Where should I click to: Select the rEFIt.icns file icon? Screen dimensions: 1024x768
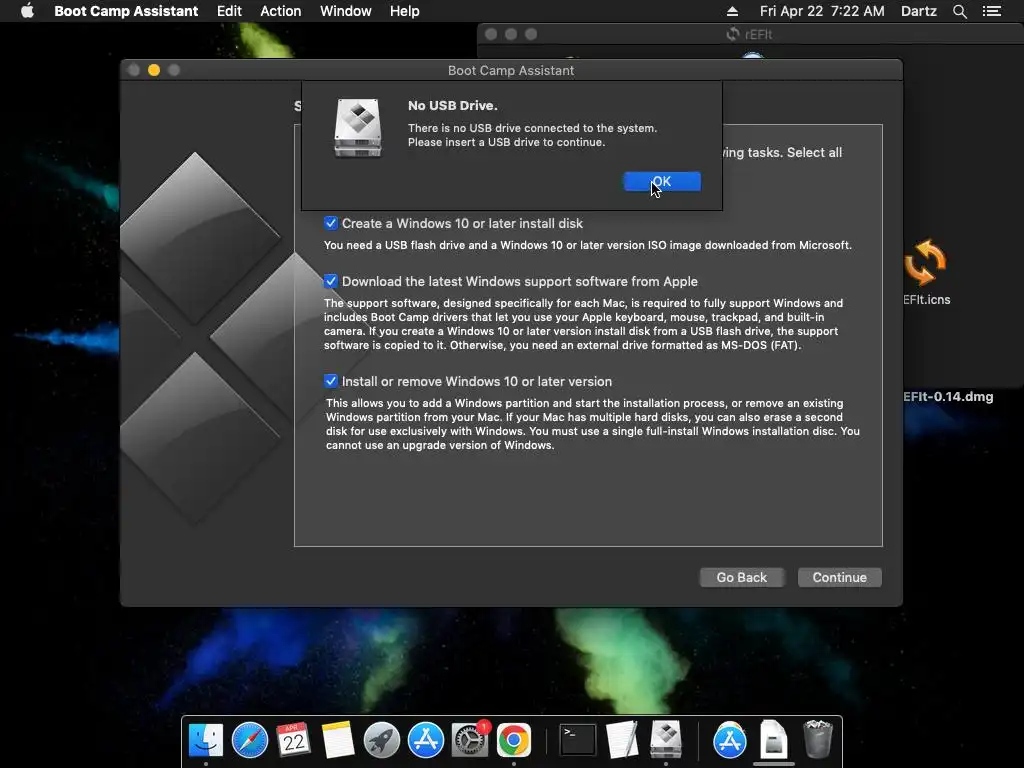tap(925, 263)
